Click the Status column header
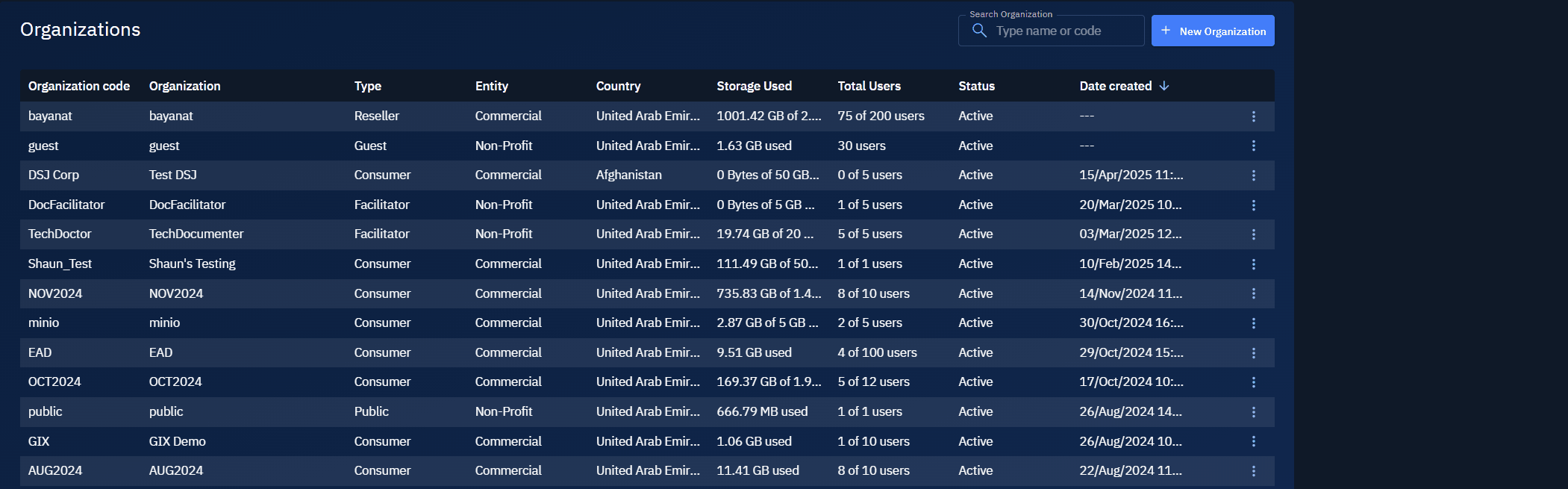Image resolution: width=1568 pixels, height=489 pixels. [976, 86]
